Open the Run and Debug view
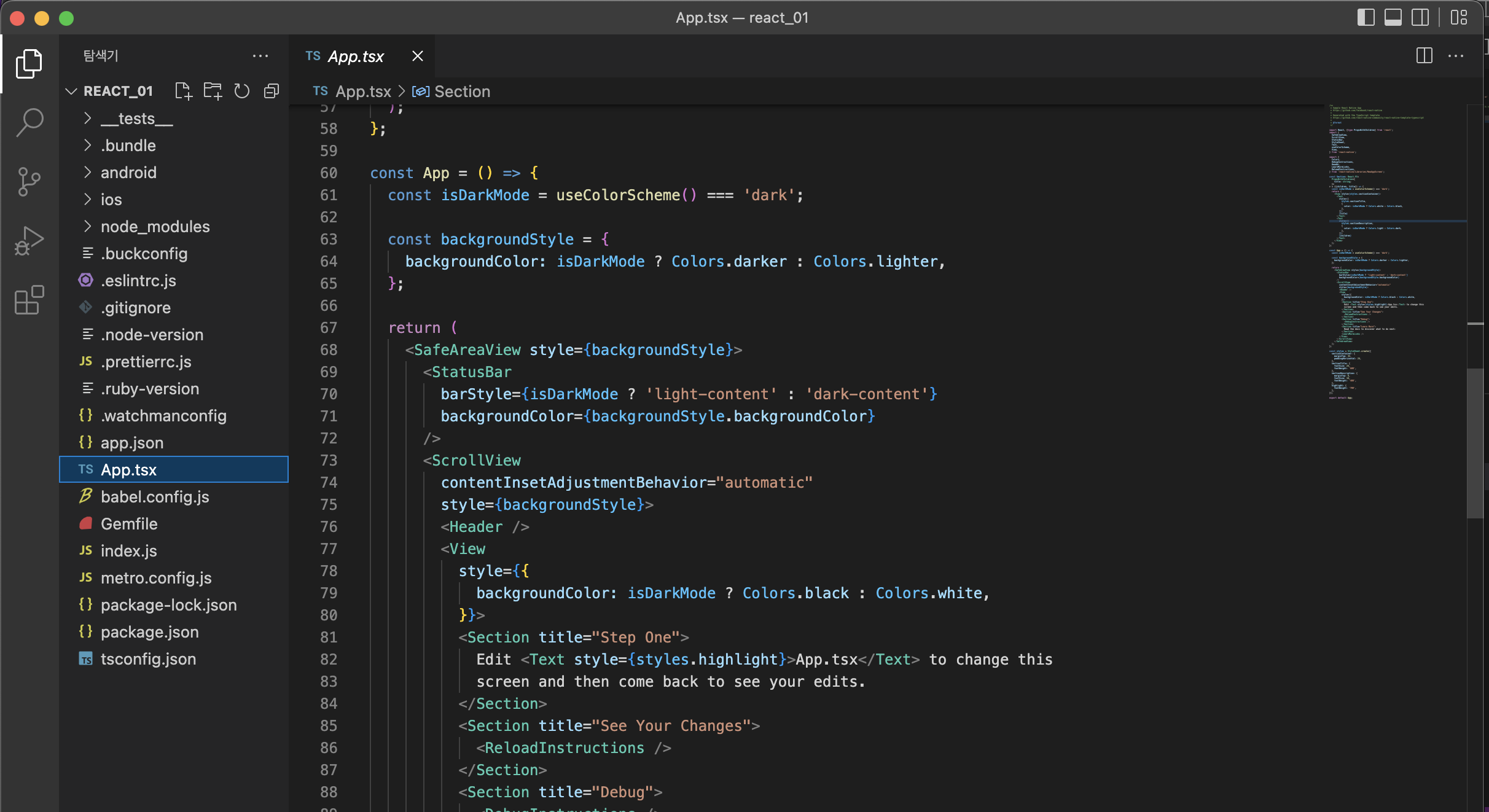This screenshot has width=1489, height=812. pos(29,241)
